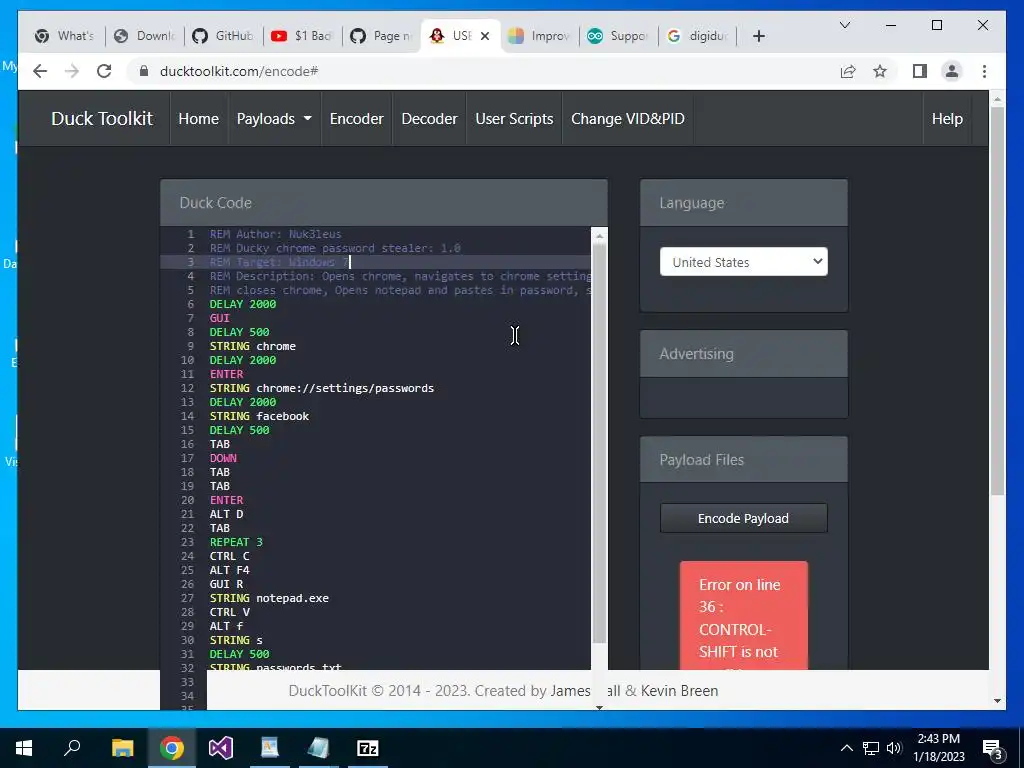Screen dimensions: 1024x768
Task: Click Chrome icon in taskbar
Action: 172,748
